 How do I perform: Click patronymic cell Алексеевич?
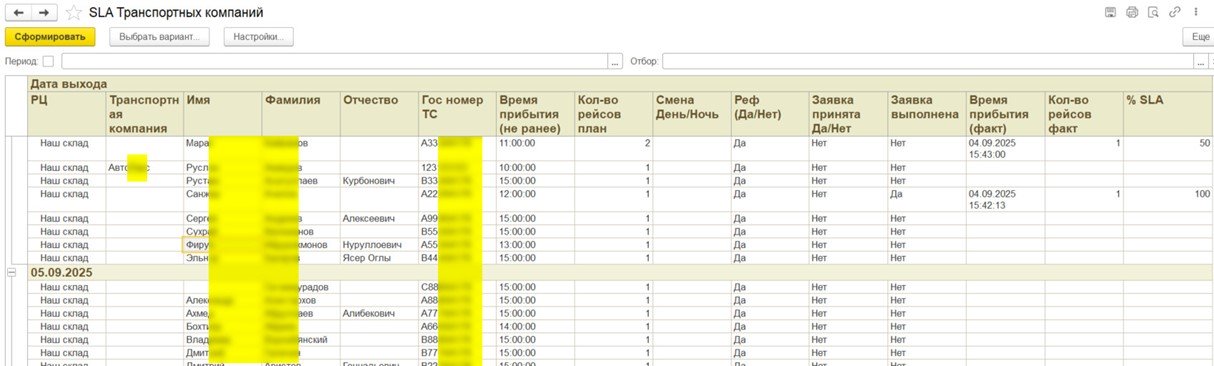pyautogui.click(x=379, y=218)
